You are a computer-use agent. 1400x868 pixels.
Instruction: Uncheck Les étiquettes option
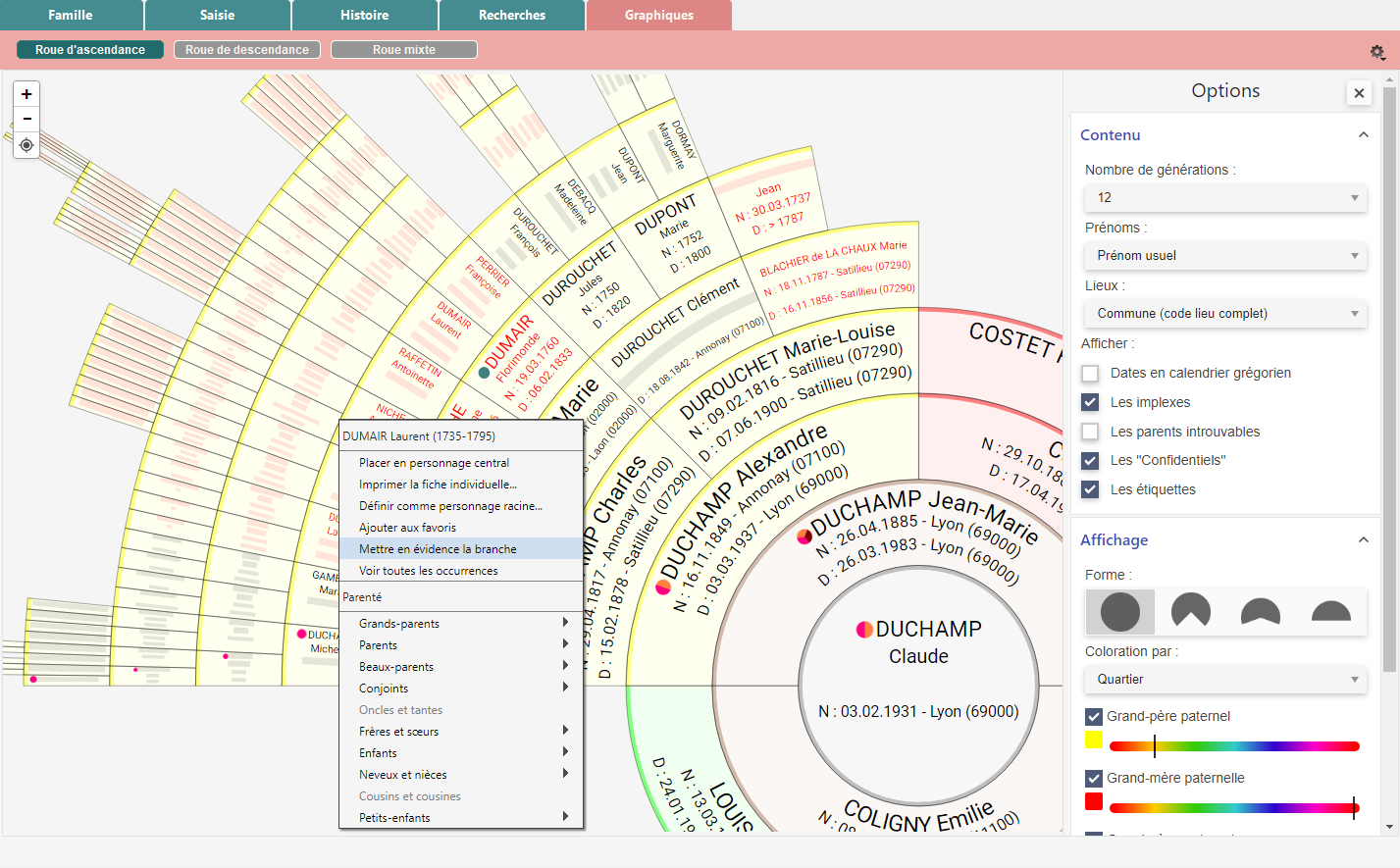pos(1090,489)
